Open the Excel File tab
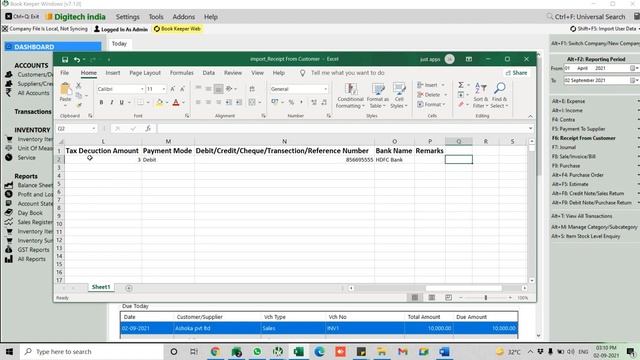Viewport: 640px width, 360px height. coord(64,73)
